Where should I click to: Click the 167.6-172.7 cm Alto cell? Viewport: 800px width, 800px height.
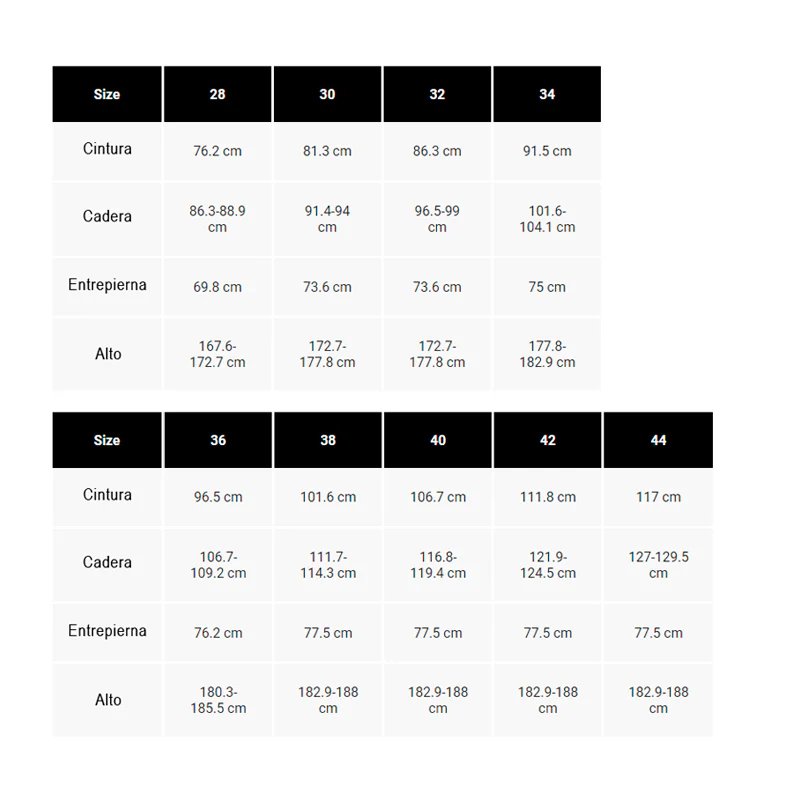tap(217, 354)
